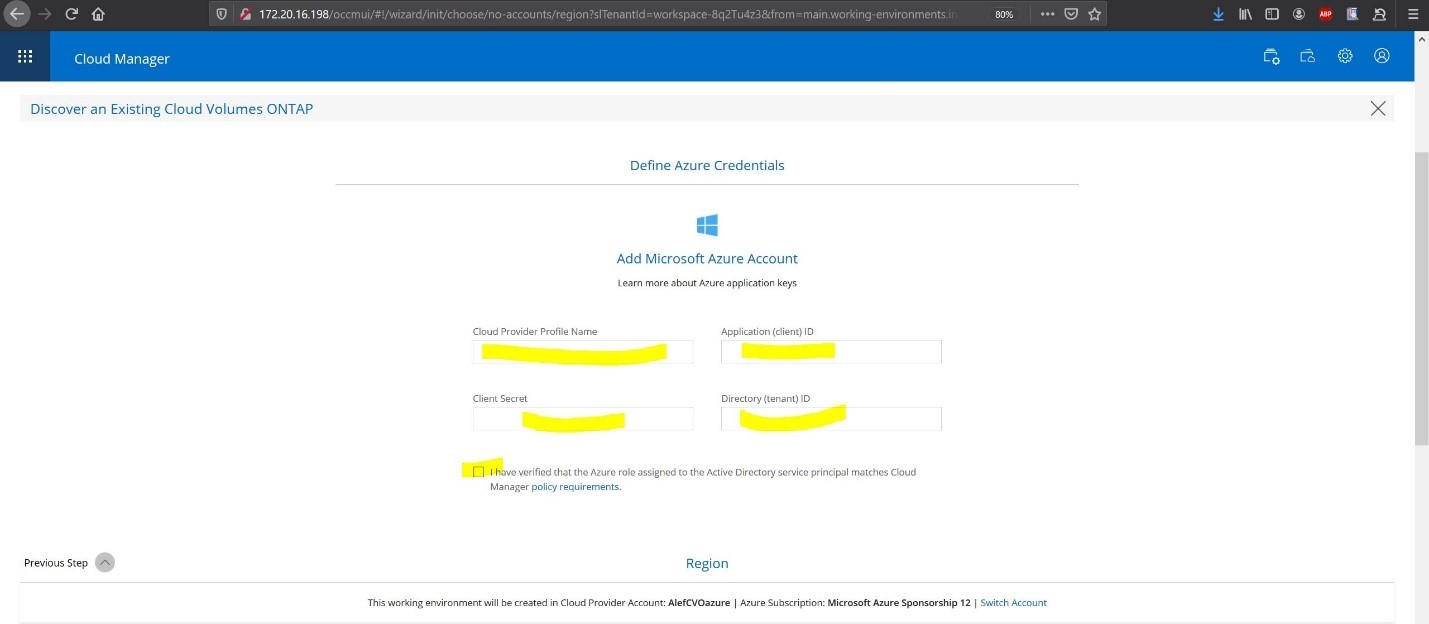Collapse with the Previous Step up chevron

[105, 562]
